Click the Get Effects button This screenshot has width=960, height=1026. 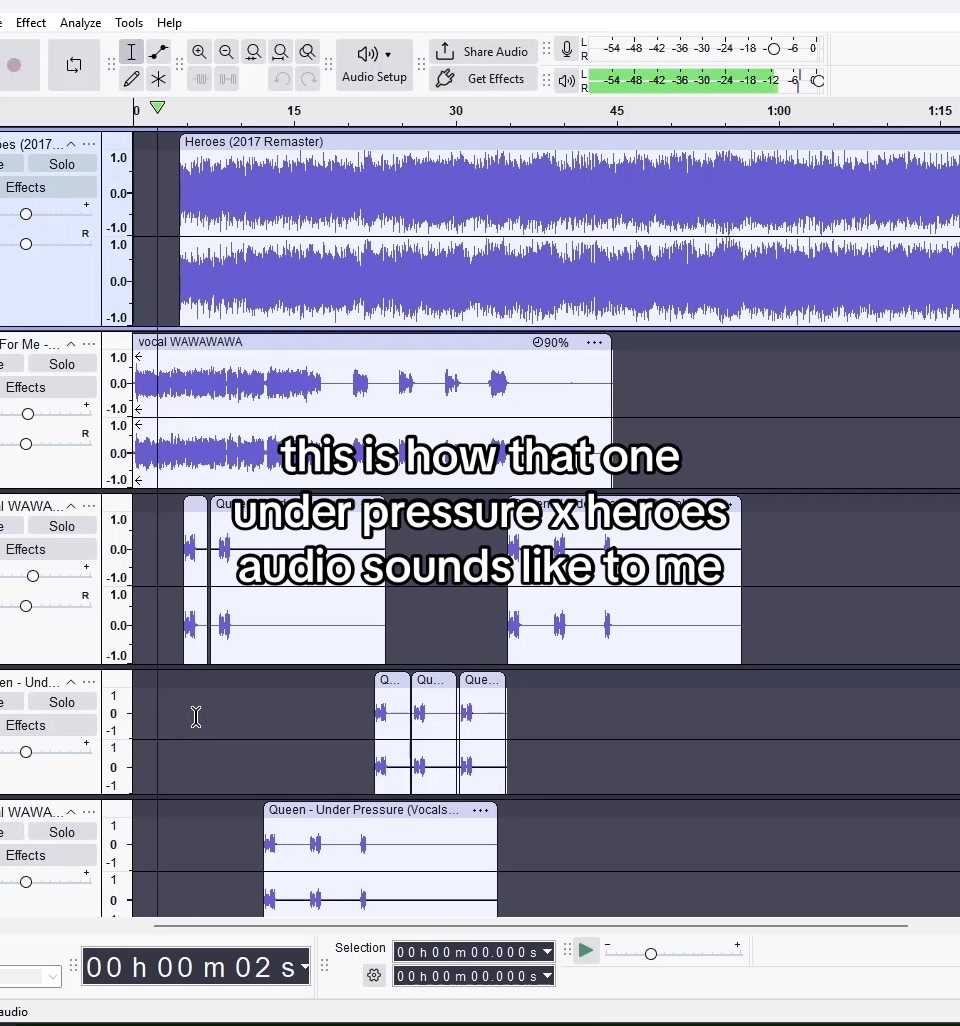[484, 79]
